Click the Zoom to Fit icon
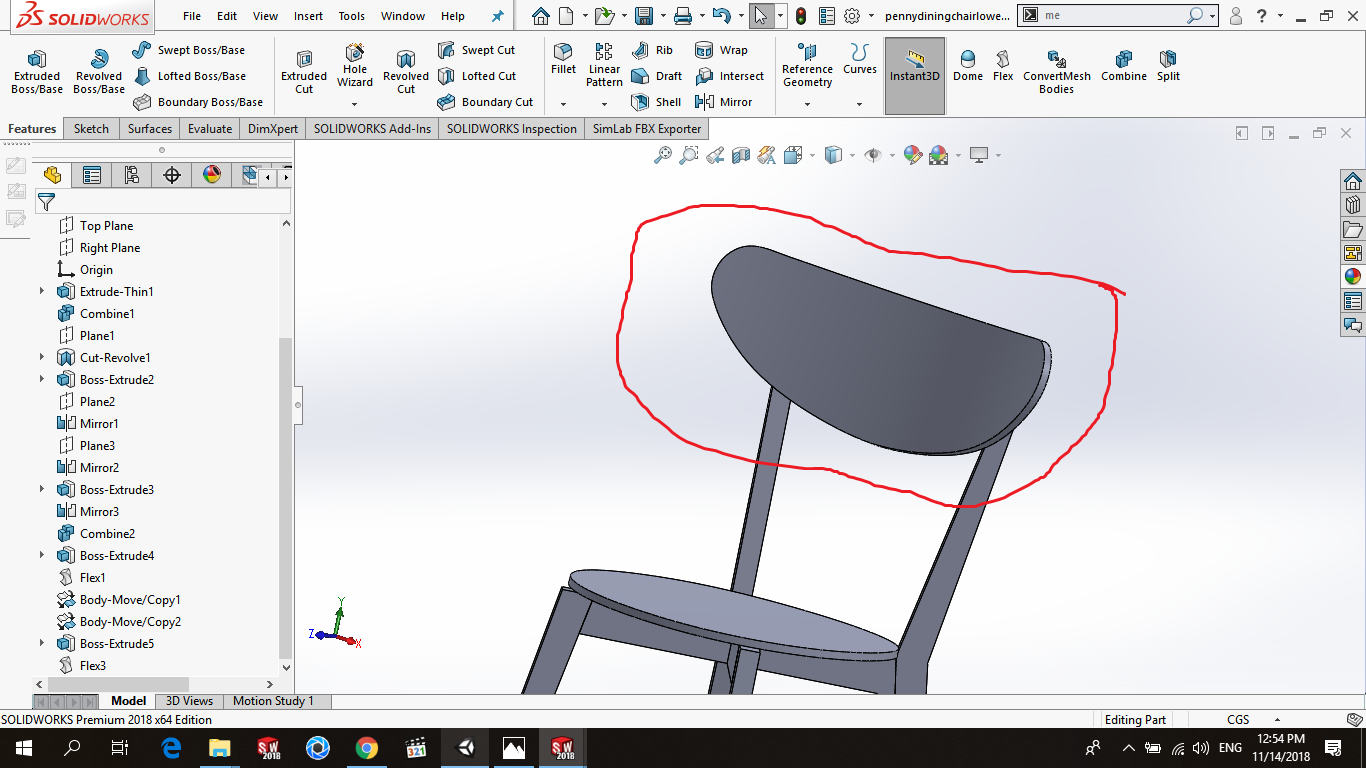Viewport: 1366px width, 768px height. pyautogui.click(x=662, y=155)
